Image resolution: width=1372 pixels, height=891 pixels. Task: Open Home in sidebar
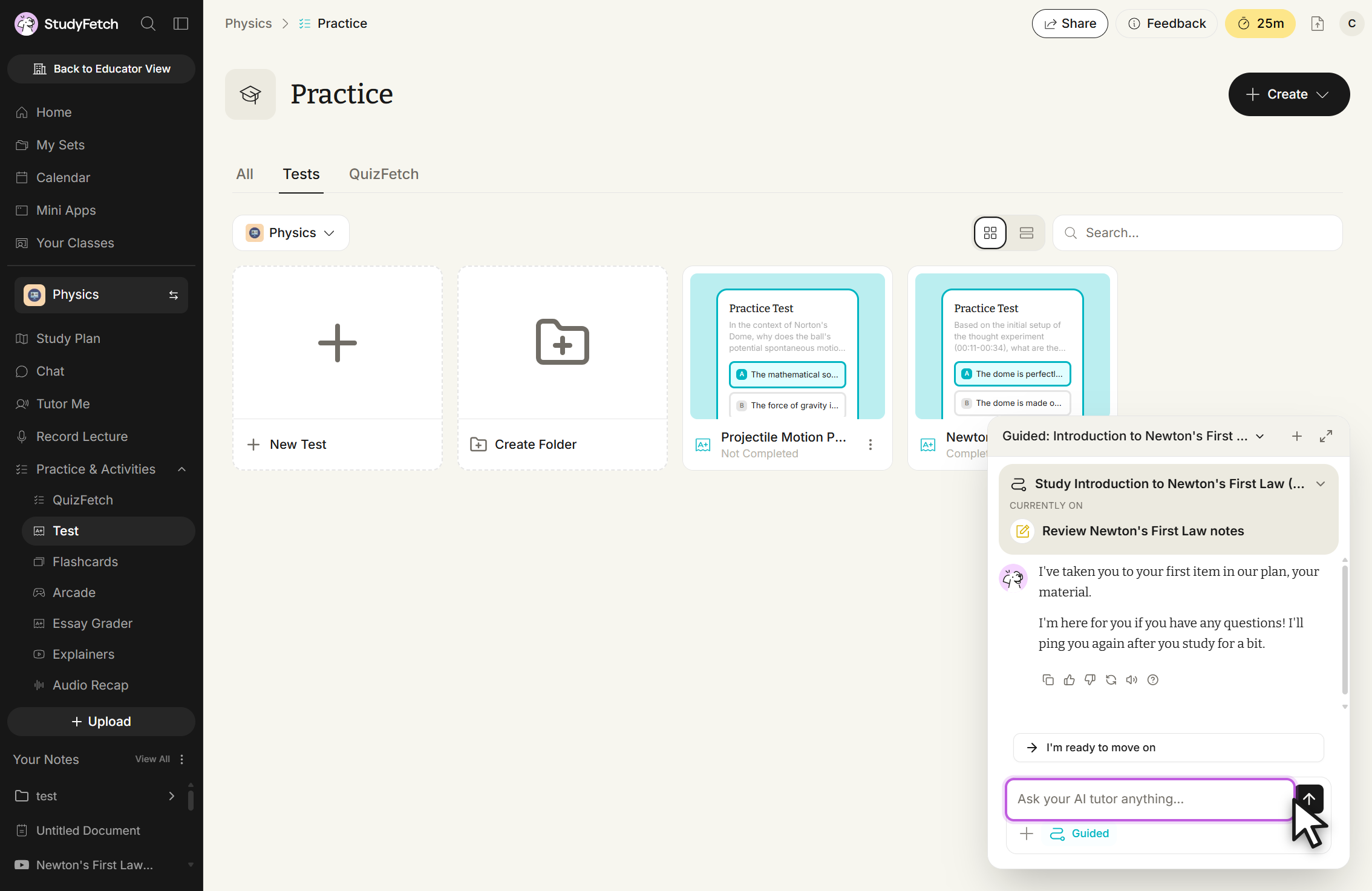tap(102, 113)
